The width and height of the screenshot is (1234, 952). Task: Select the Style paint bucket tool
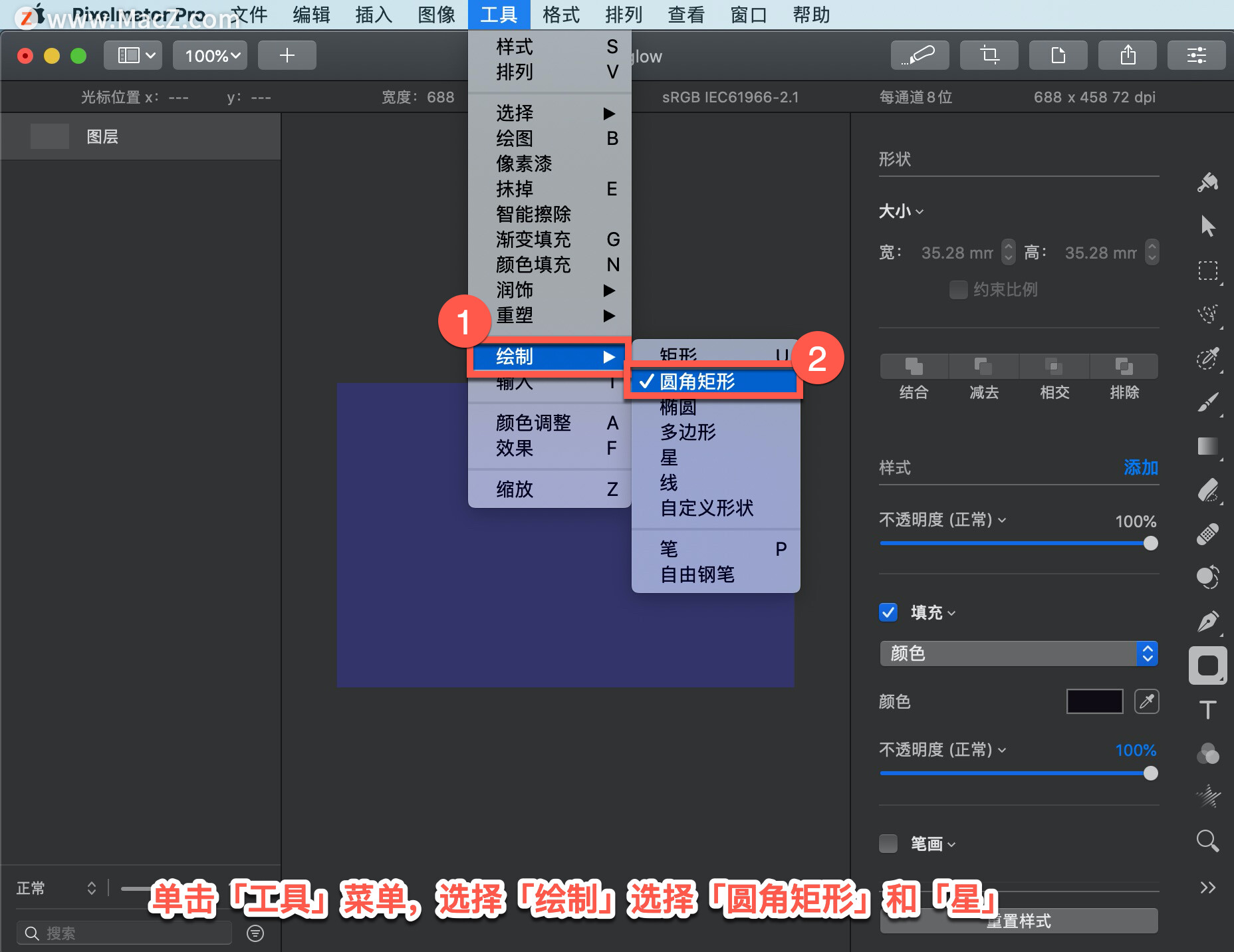coord(1208,182)
